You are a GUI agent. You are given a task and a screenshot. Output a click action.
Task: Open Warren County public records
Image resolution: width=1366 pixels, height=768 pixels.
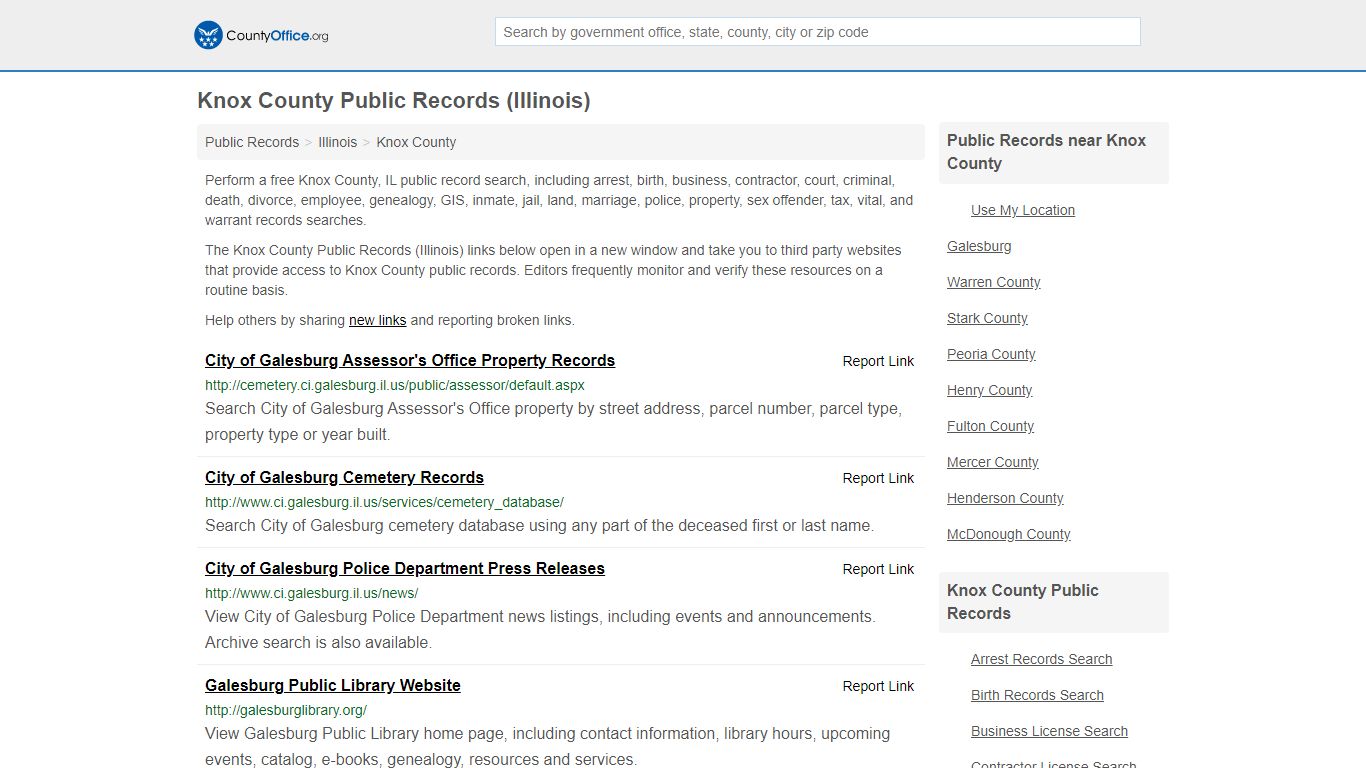(x=994, y=282)
